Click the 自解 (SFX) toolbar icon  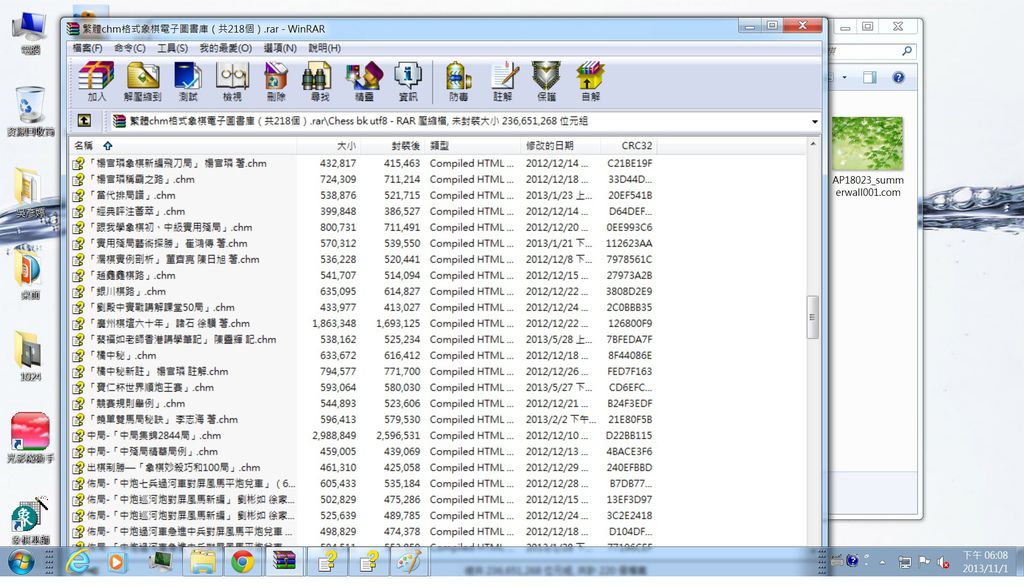point(590,81)
